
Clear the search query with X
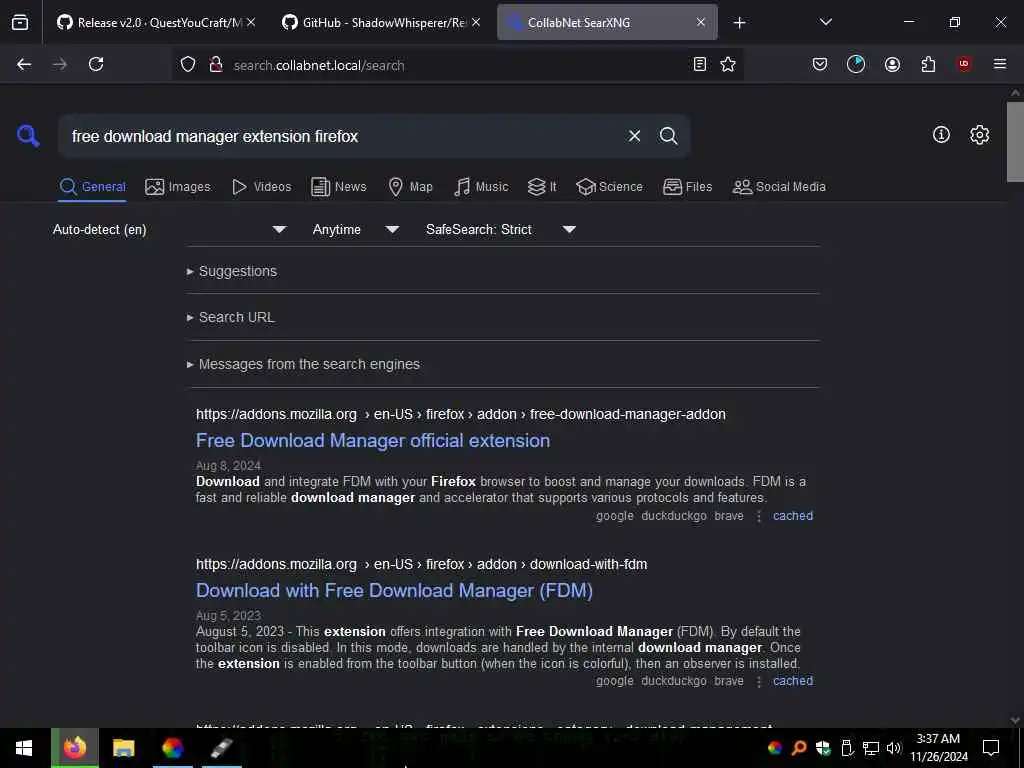(x=634, y=136)
